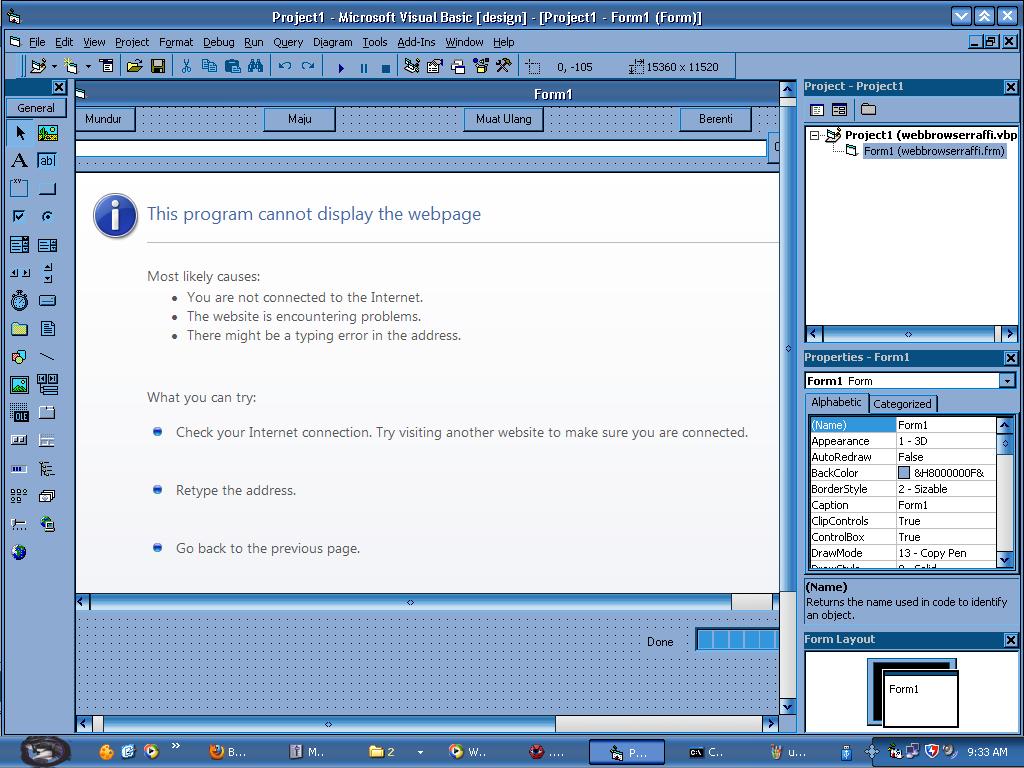
Task: Select the Pointer tool in toolbox
Action: click(20, 133)
